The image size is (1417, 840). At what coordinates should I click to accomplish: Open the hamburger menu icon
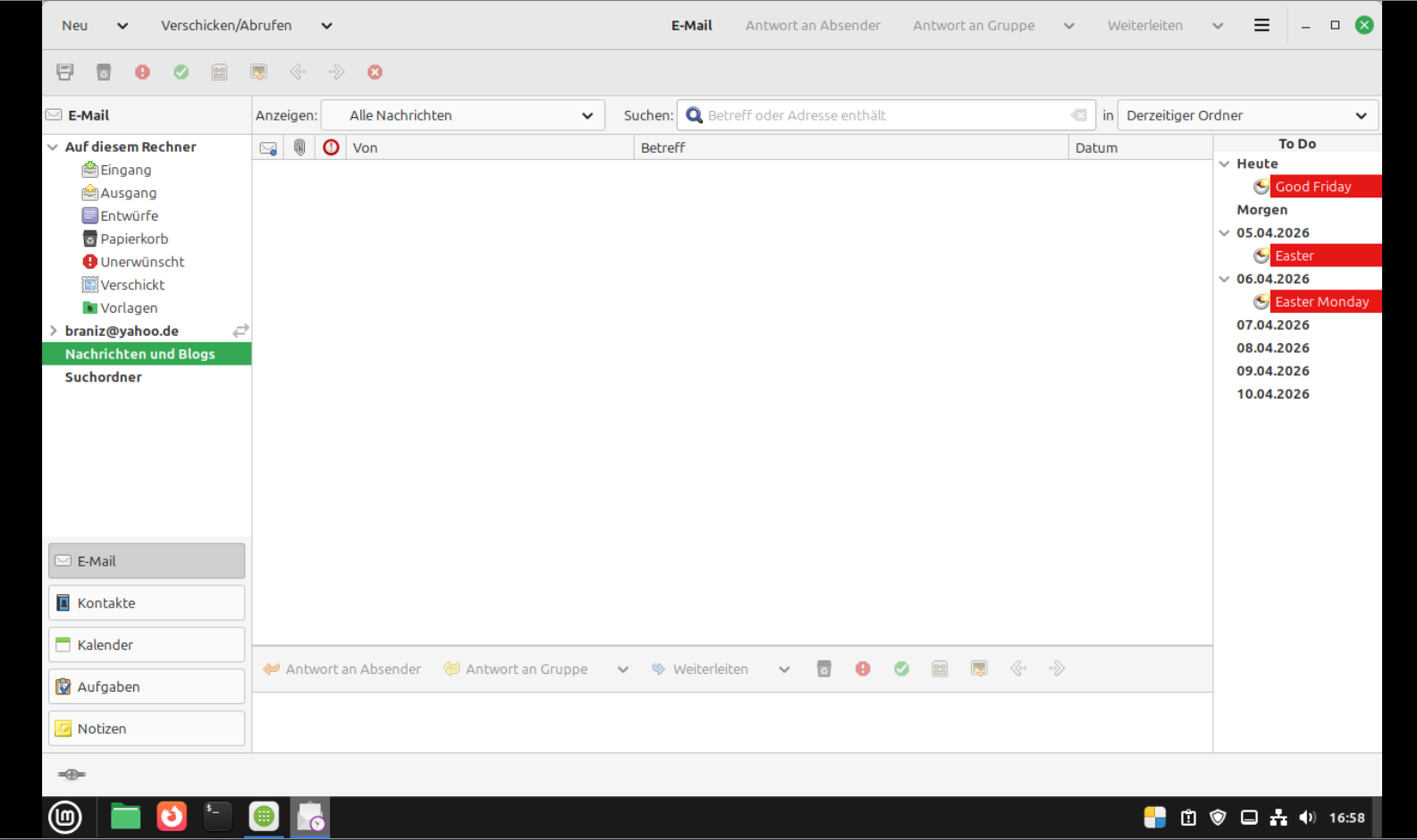pos(1261,26)
